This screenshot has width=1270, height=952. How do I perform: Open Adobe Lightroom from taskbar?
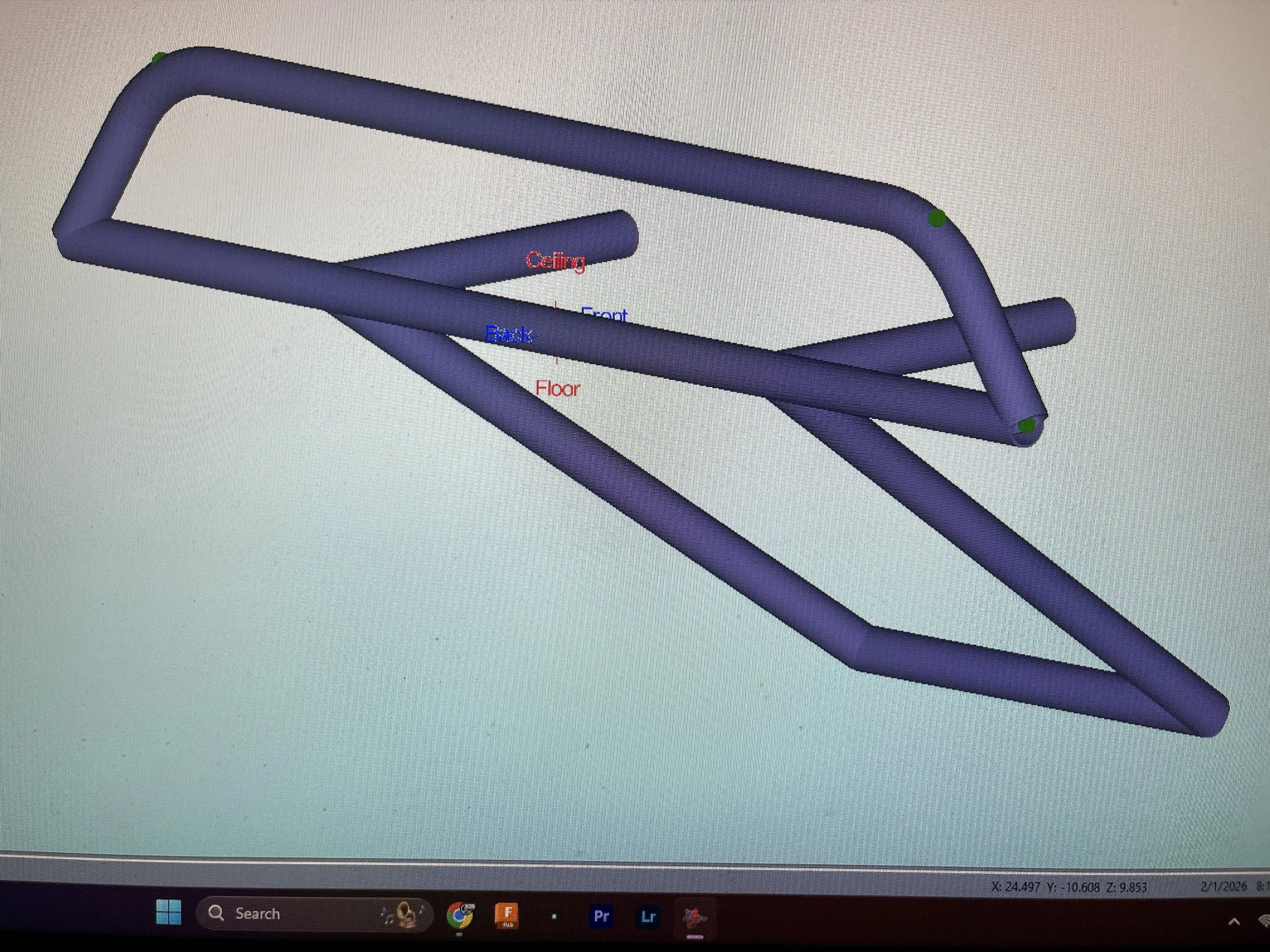click(648, 916)
